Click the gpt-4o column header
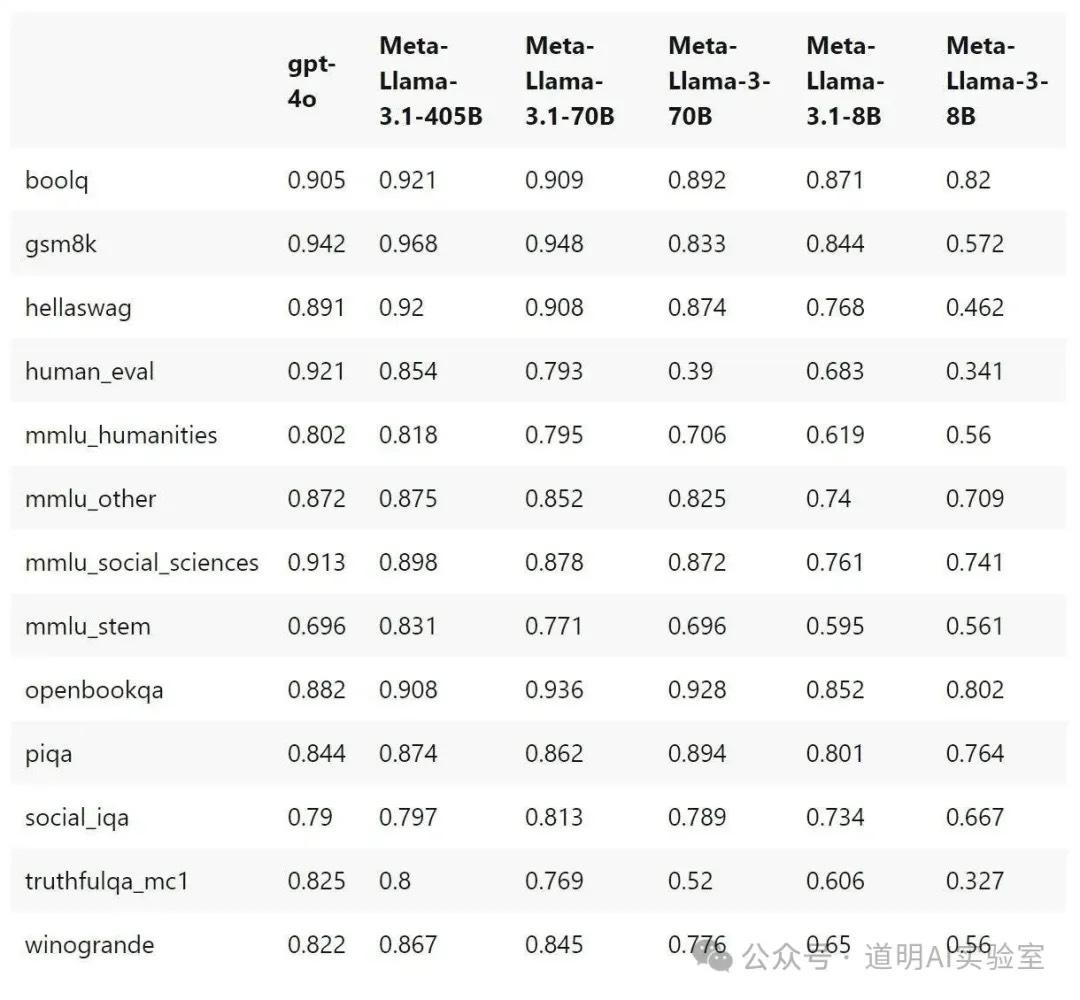Image resolution: width=1080 pixels, height=1000 pixels. (311, 81)
